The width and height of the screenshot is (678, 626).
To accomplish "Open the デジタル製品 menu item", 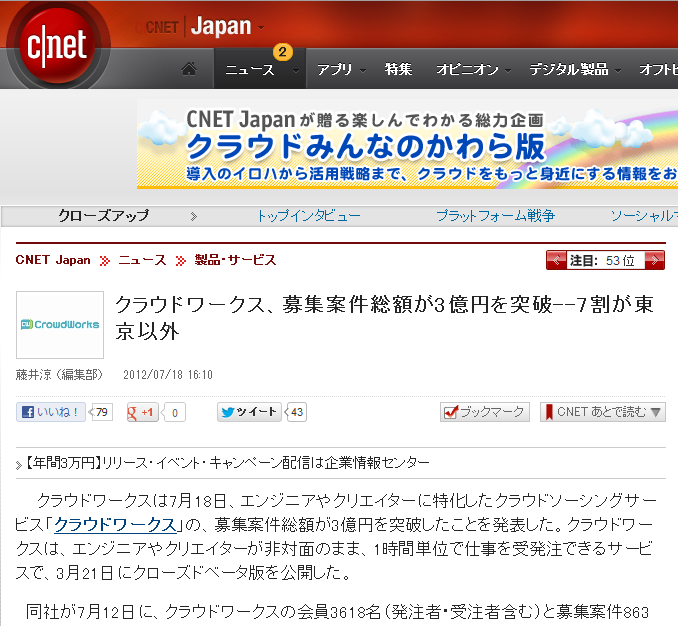I will coord(569,69).
